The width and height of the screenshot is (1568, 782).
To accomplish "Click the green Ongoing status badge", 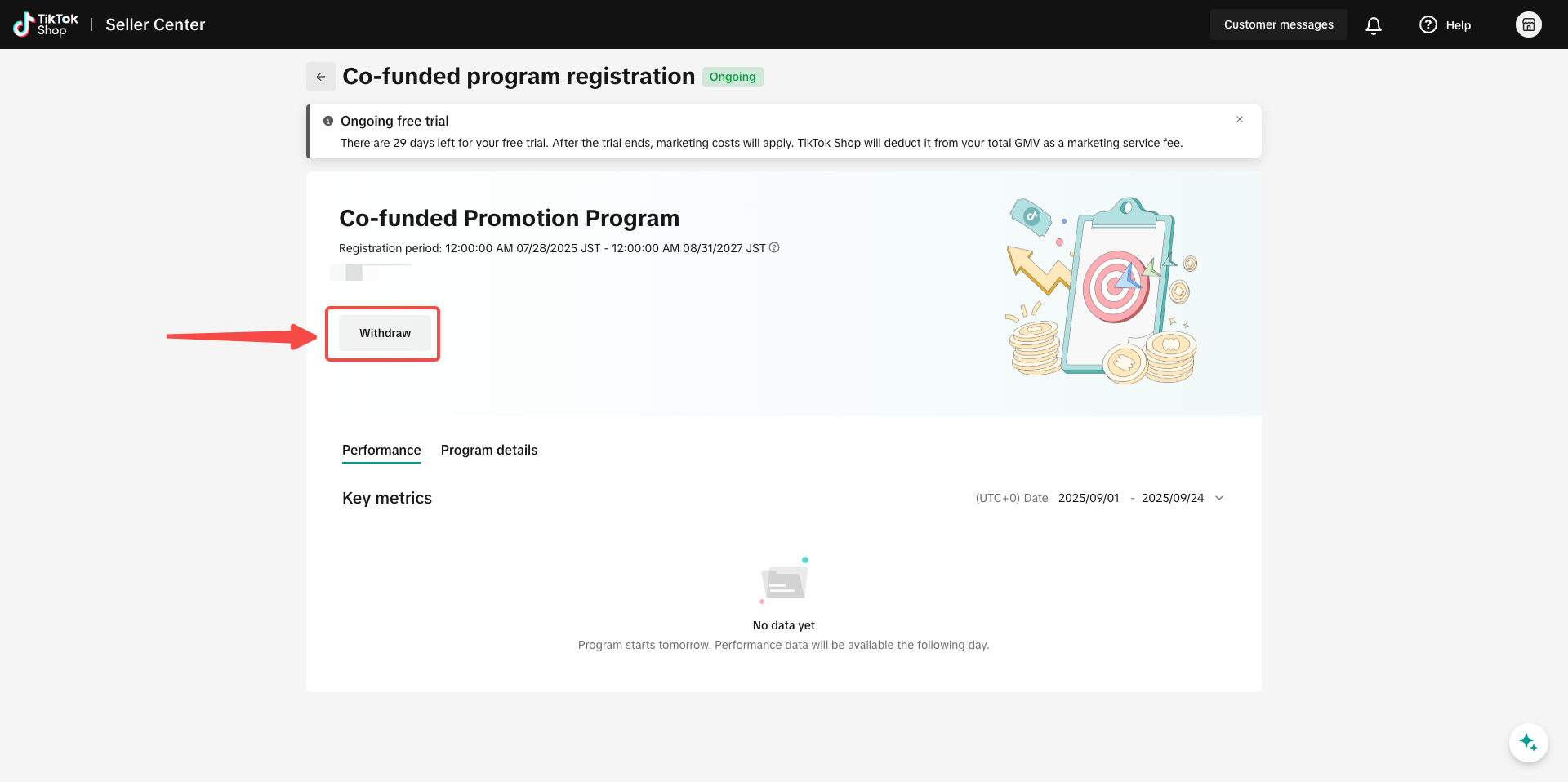I will coord(732,77).
